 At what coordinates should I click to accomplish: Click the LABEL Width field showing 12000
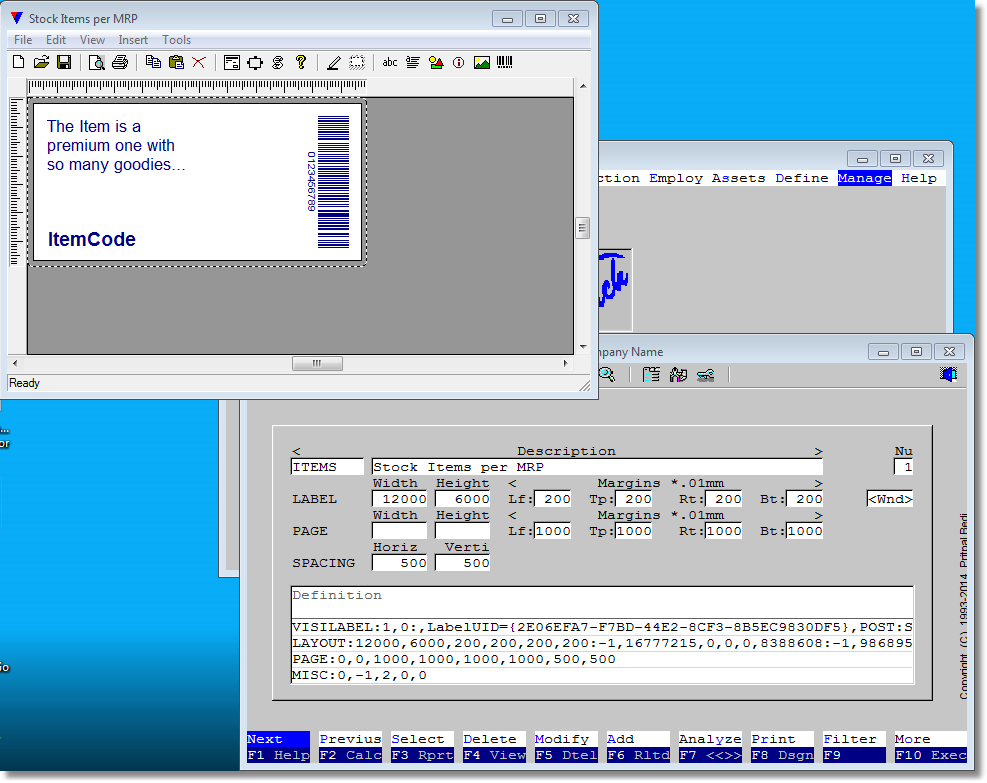(401, 498)
